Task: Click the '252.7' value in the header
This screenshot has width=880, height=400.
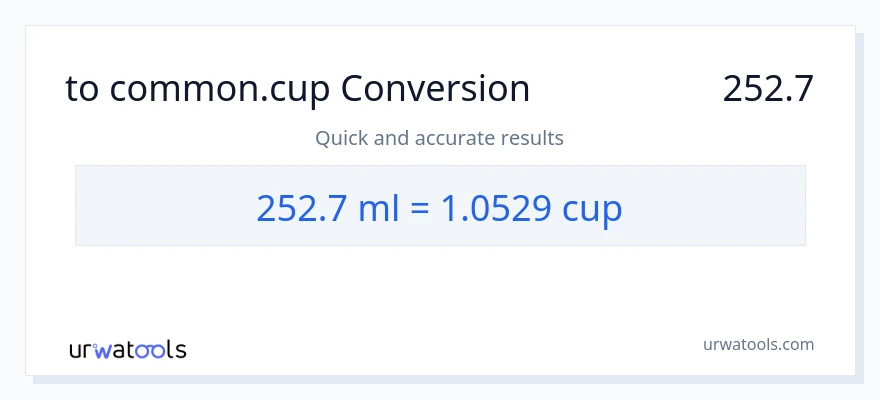Action: click(768, 90)
